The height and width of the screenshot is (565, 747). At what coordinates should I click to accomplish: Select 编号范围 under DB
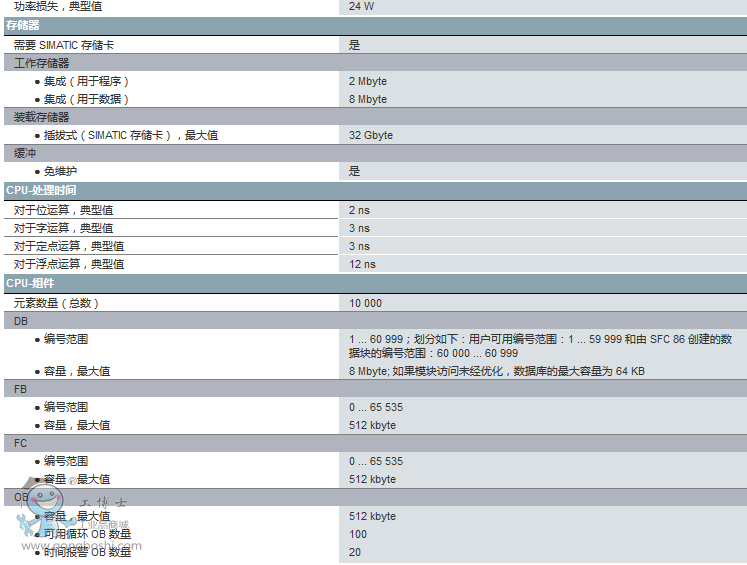pos(66,339)
